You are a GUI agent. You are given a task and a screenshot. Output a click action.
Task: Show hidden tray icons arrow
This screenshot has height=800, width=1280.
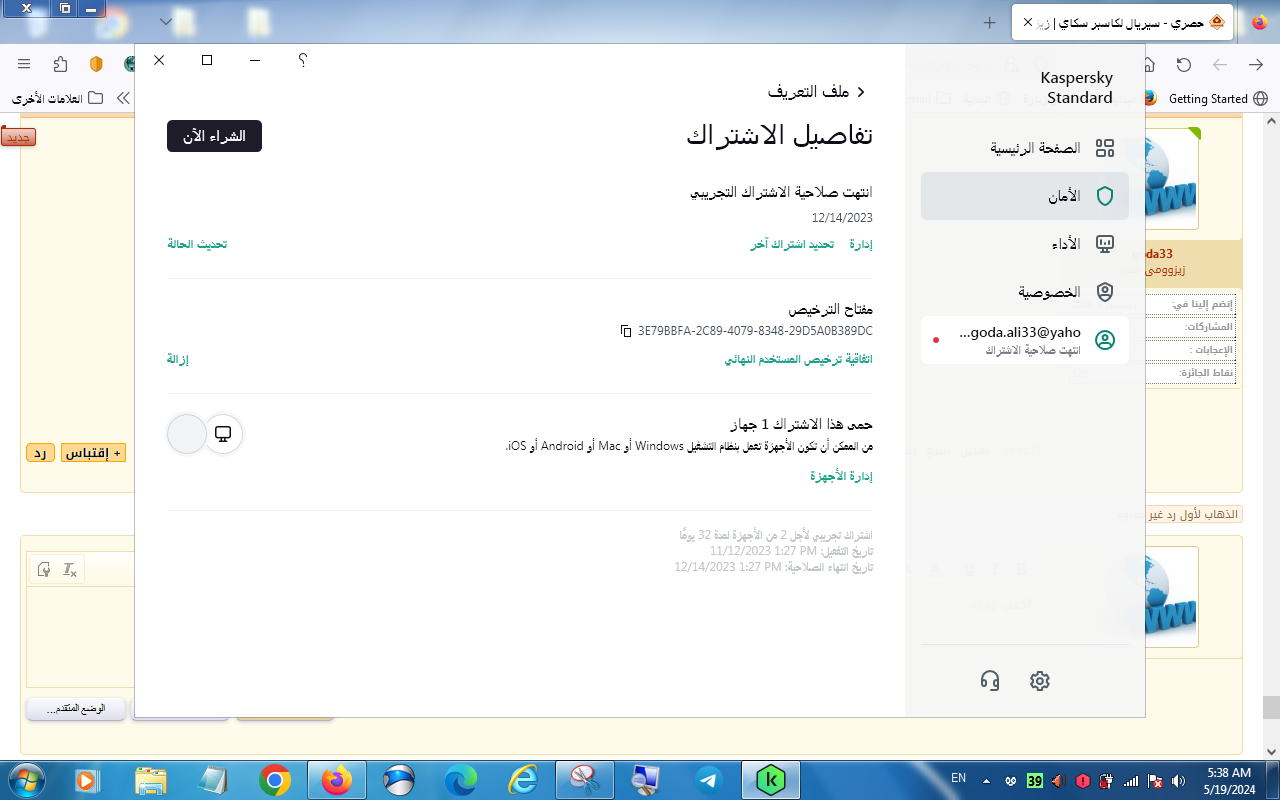(x=987, y=780)
